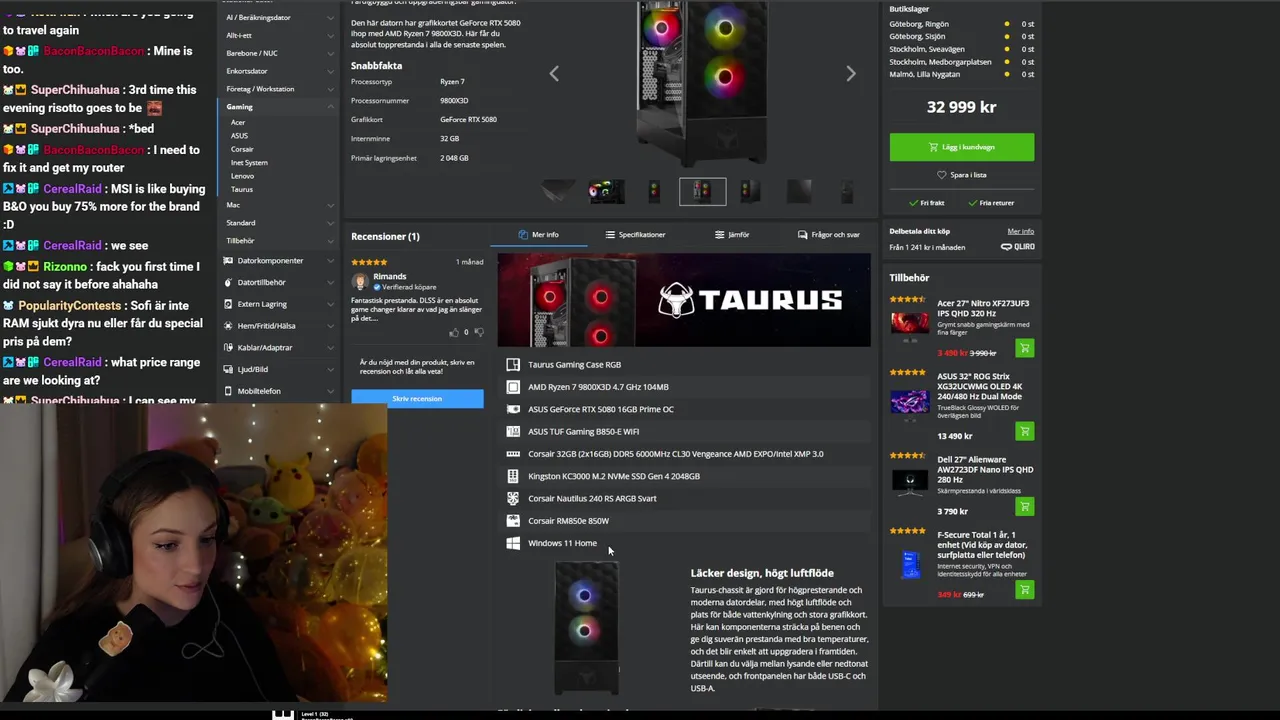Select Acer under Gaming brands

click(238, 122)
